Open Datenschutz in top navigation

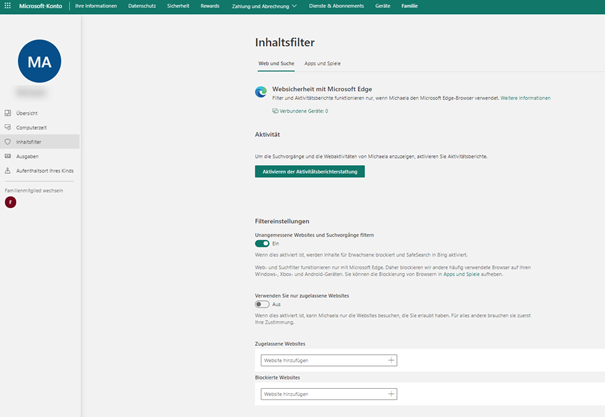[142, 6]
